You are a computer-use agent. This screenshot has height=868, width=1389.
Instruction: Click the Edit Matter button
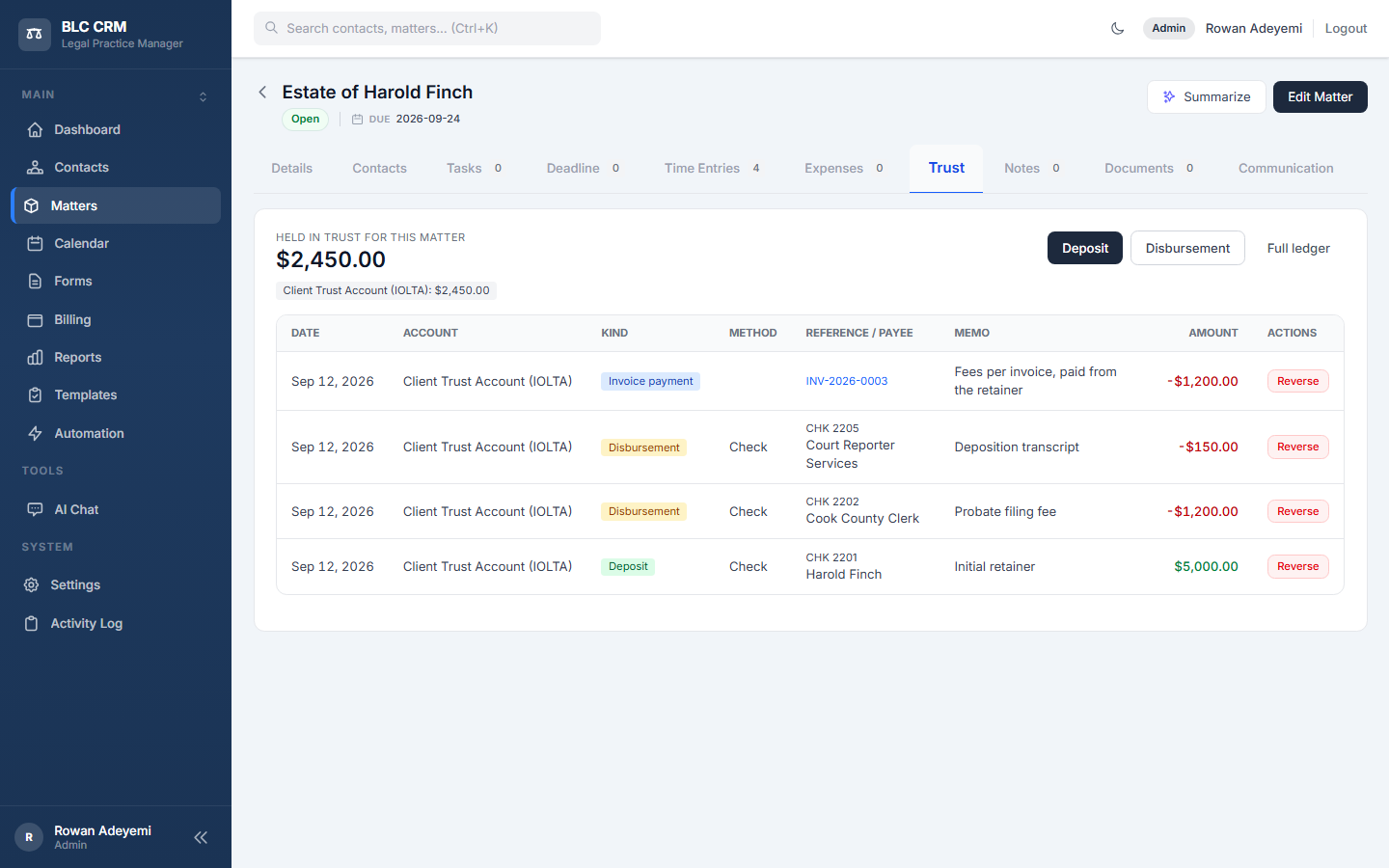pyautogui.click(x=1320, y=96)
